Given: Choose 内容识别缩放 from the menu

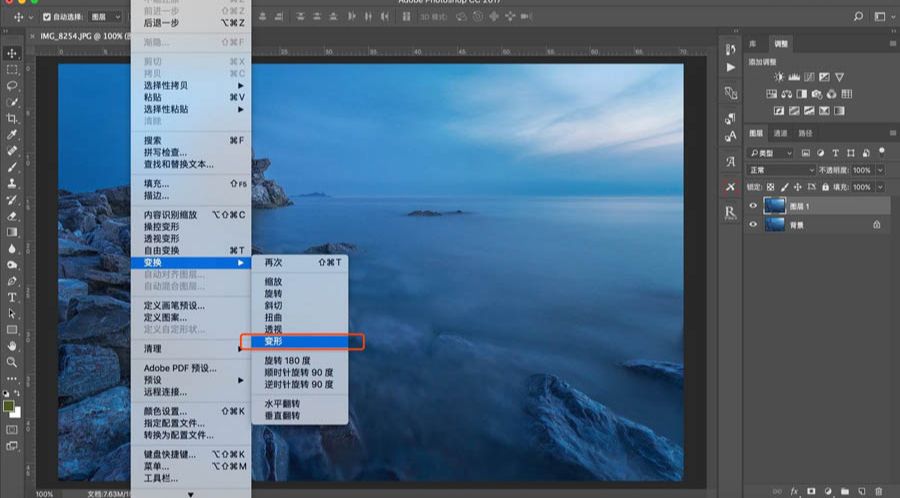Looking at the screenshot, I should tap(191, 215).
